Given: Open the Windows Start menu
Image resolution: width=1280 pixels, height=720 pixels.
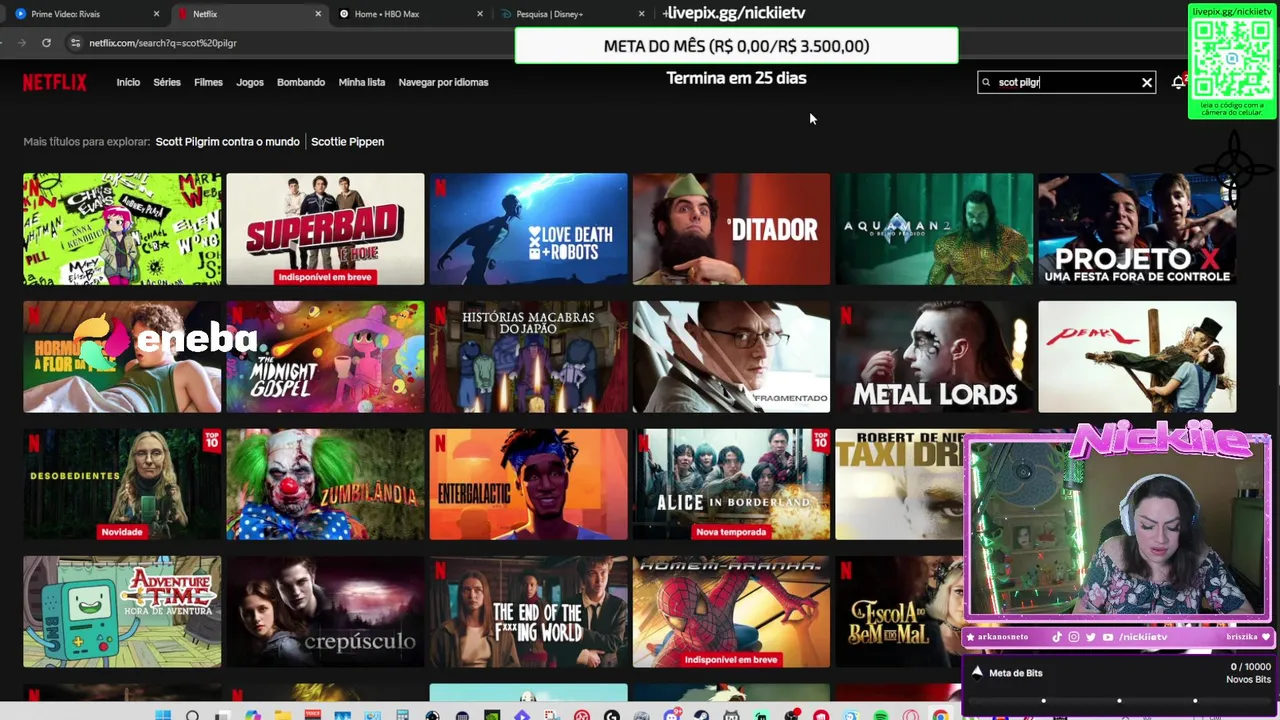Looking at the screenshot, I should [x=163, y=715].
